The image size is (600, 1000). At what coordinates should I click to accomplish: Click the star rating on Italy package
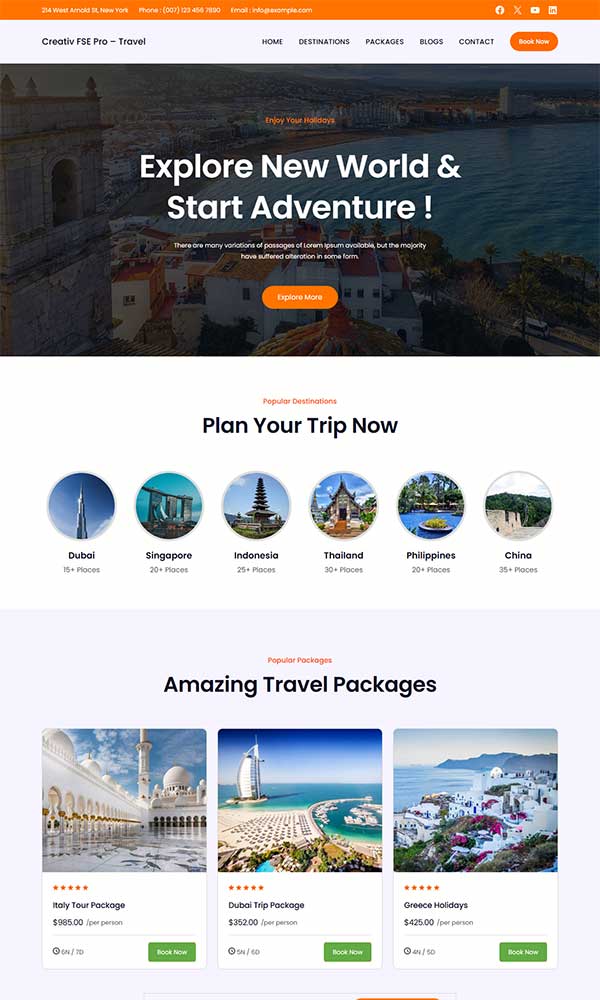click(x=71, y=888)
